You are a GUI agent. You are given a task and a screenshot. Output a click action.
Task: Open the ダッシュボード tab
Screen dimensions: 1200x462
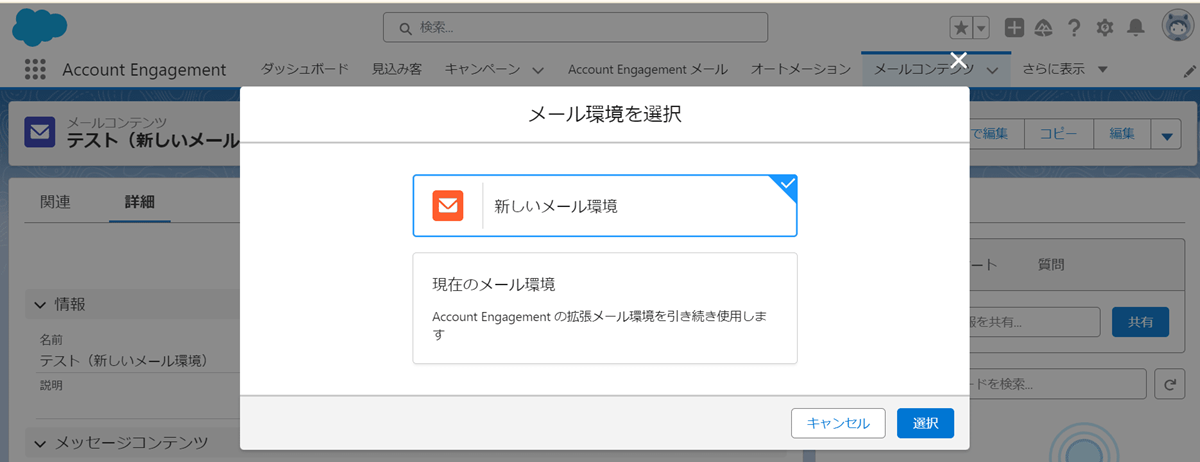(305, 69)
